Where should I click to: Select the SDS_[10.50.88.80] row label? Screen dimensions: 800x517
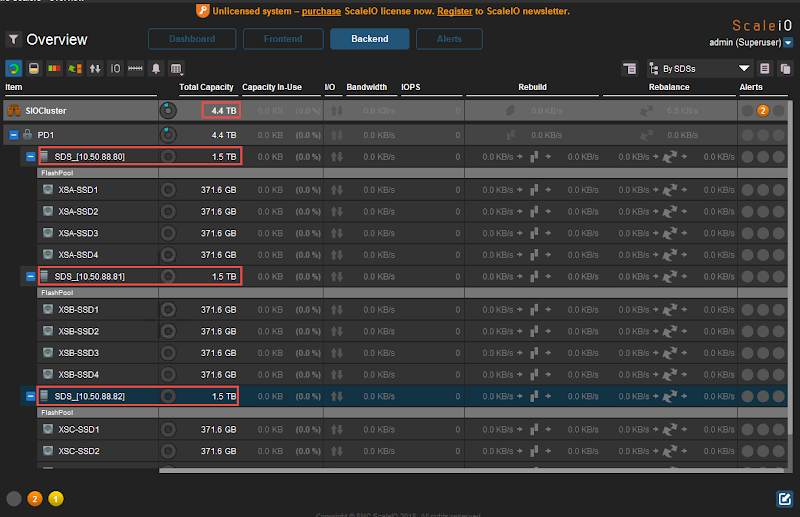[x=89, y=157]
